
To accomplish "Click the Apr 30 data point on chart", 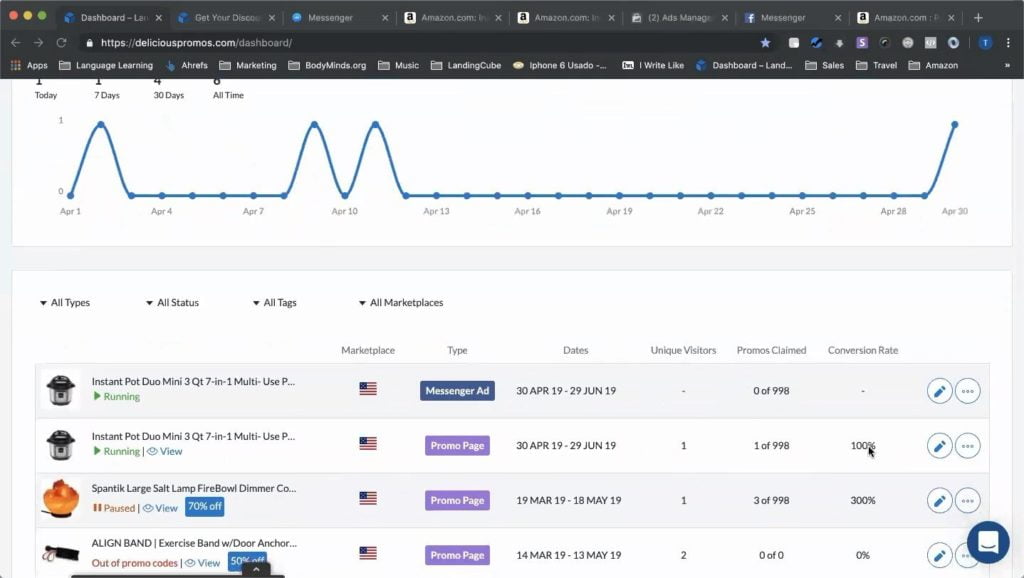I will point(955,124).
